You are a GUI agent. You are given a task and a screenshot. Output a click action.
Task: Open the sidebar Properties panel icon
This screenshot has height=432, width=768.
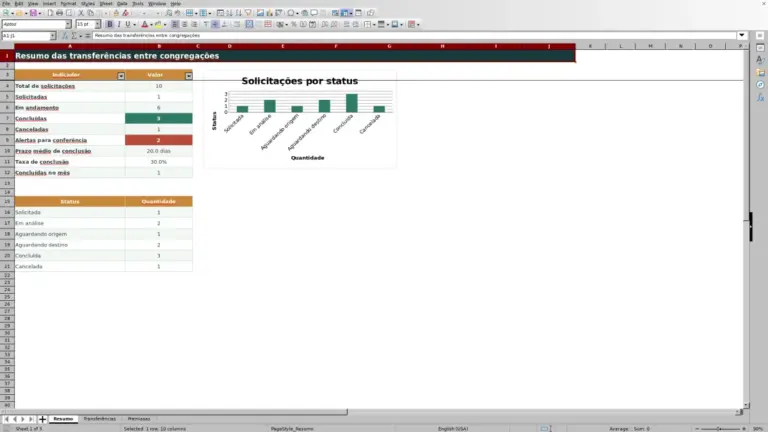click(x=760, y=48)
